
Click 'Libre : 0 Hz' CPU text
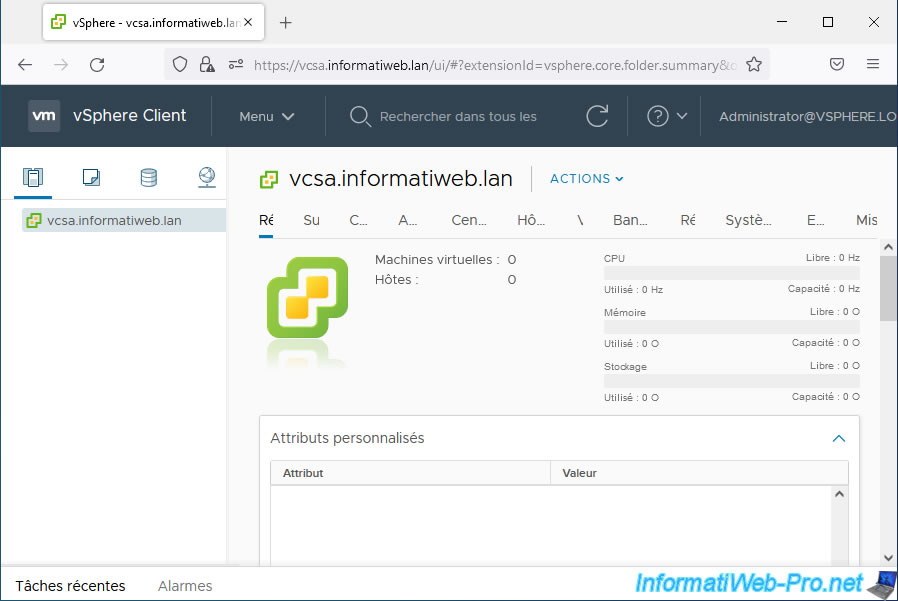tap(833, 258)
